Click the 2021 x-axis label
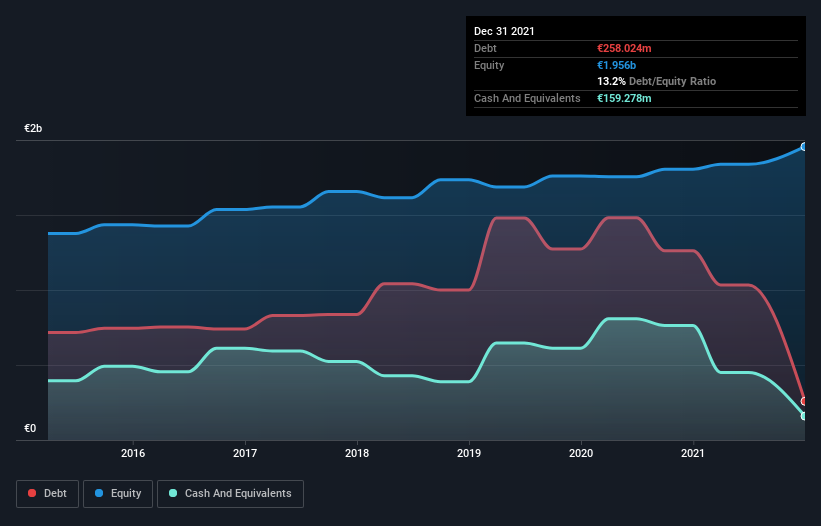 (x=693, y=453)
